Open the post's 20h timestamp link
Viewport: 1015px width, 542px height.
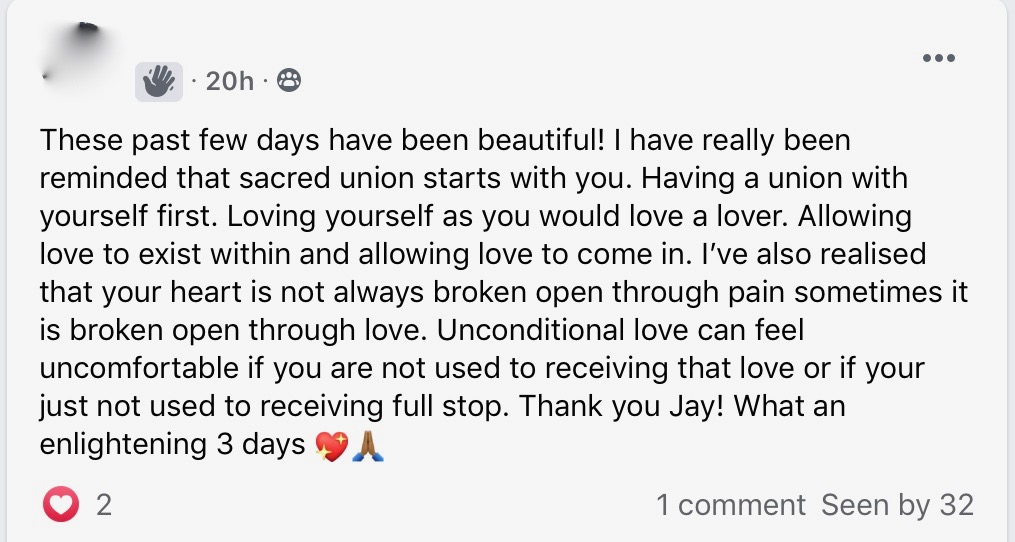(229, 81)
